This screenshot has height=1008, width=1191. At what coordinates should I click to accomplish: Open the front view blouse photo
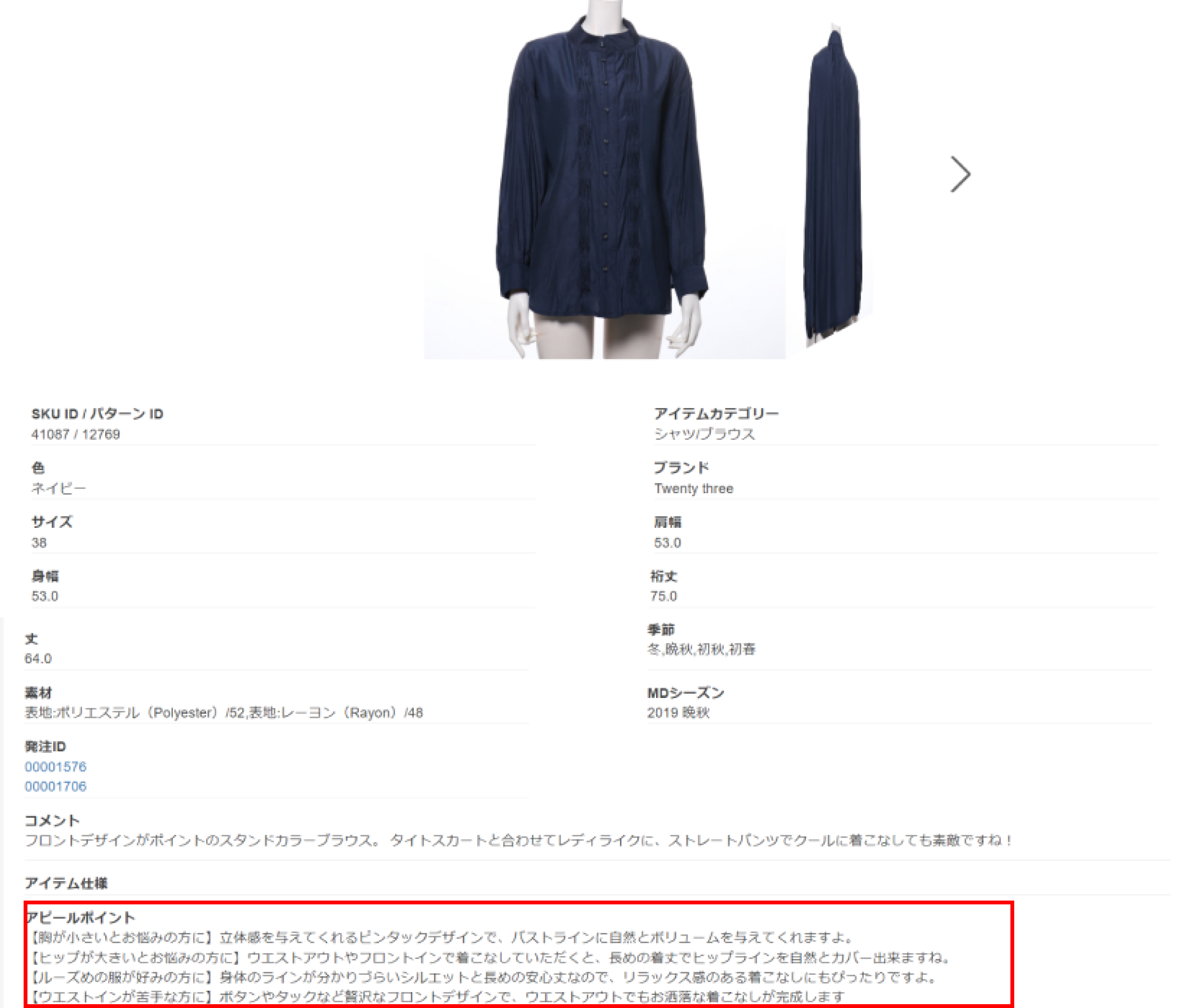[604, 179]
